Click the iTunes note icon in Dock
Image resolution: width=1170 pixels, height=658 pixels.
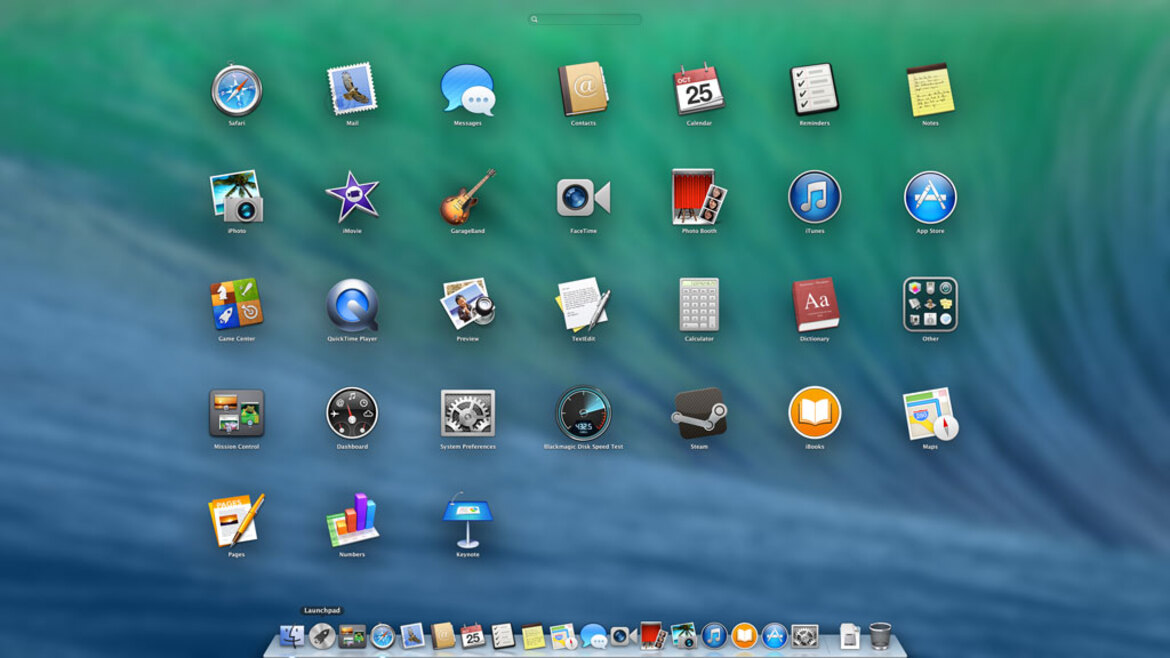pyautogui.click(x=714, y=636)
